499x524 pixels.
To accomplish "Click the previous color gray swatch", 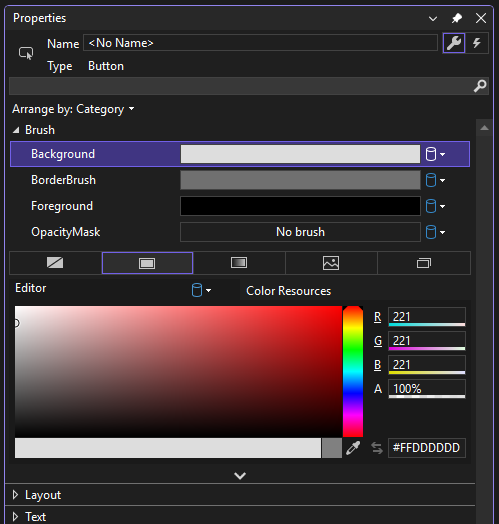I will click(332, 448).
